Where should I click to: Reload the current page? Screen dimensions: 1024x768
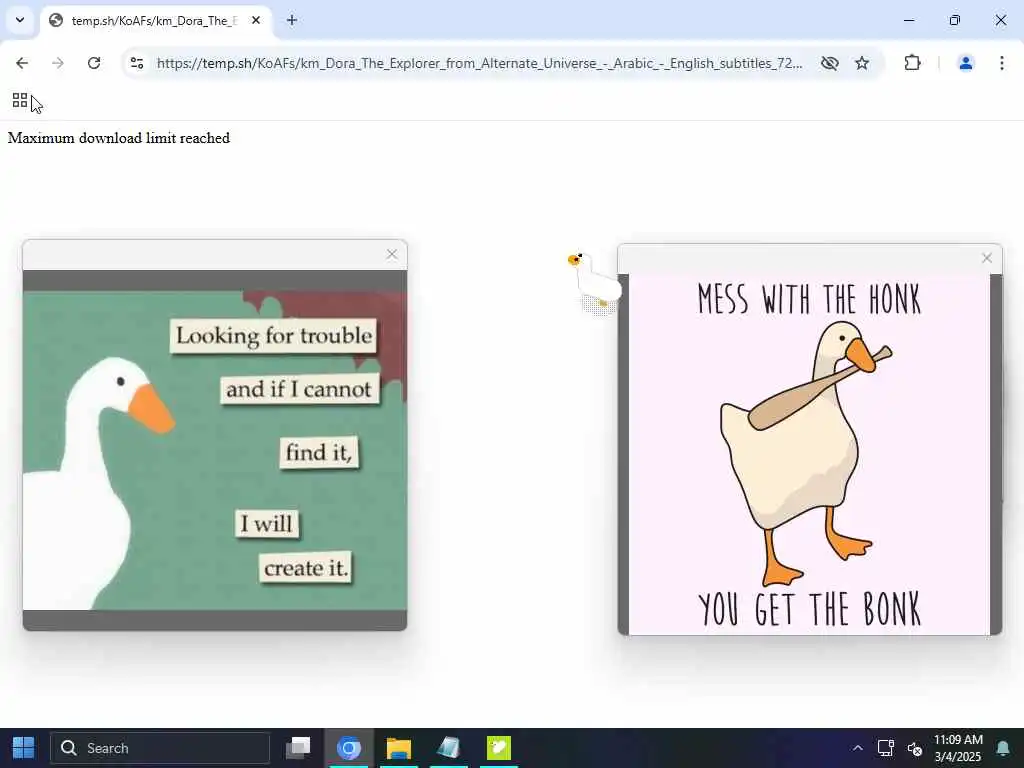click(94, 63)
